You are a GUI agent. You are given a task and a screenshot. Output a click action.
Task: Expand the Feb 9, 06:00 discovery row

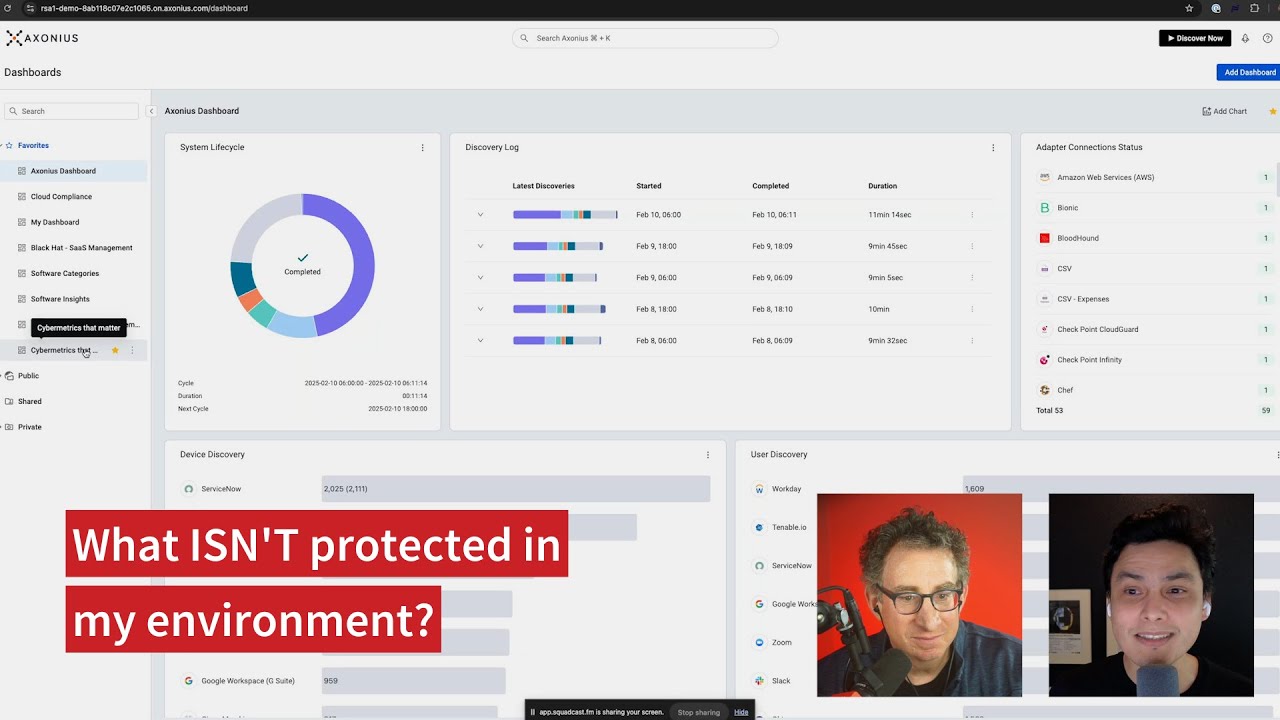(480, 278)
